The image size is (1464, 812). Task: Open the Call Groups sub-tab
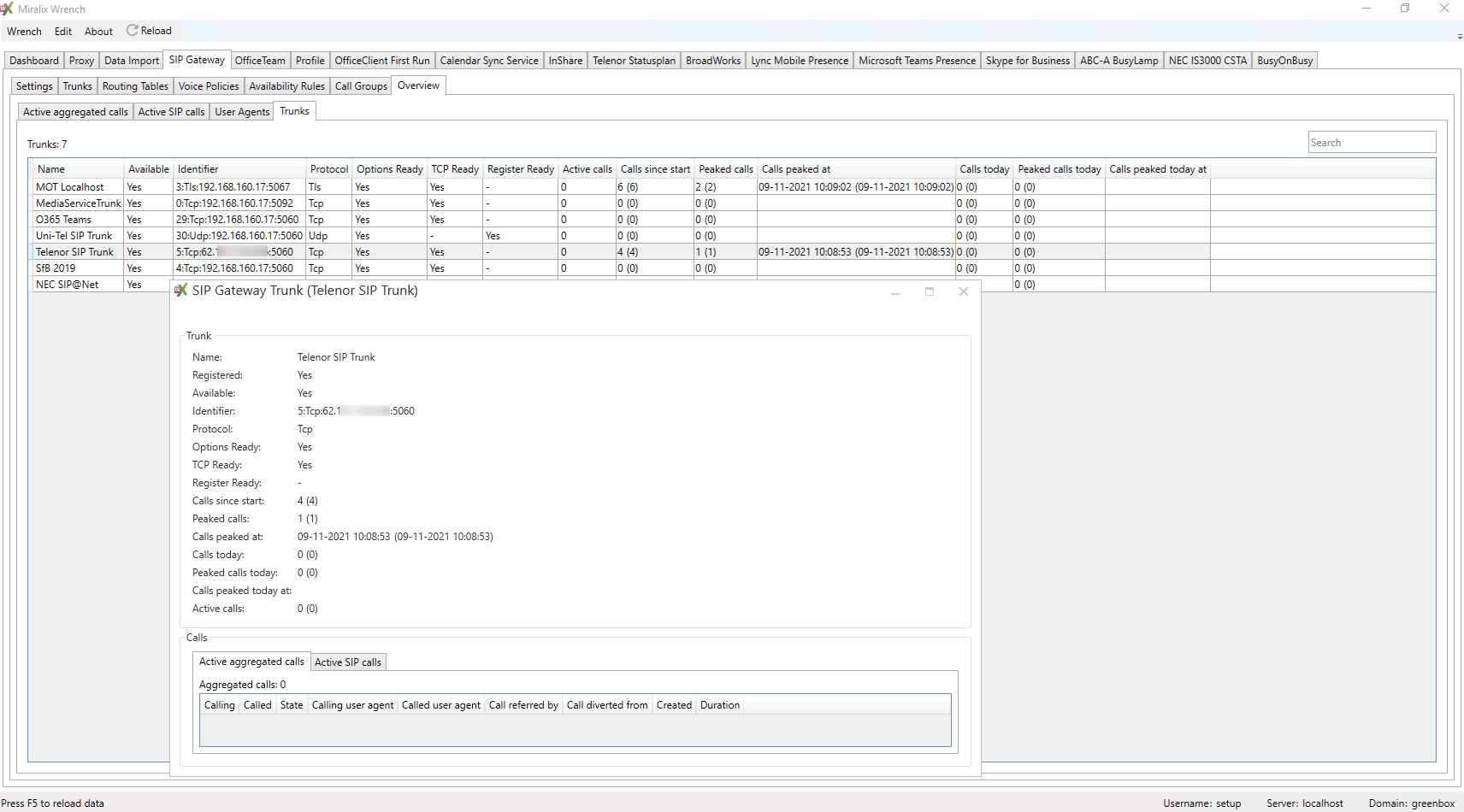coord(361,86)
